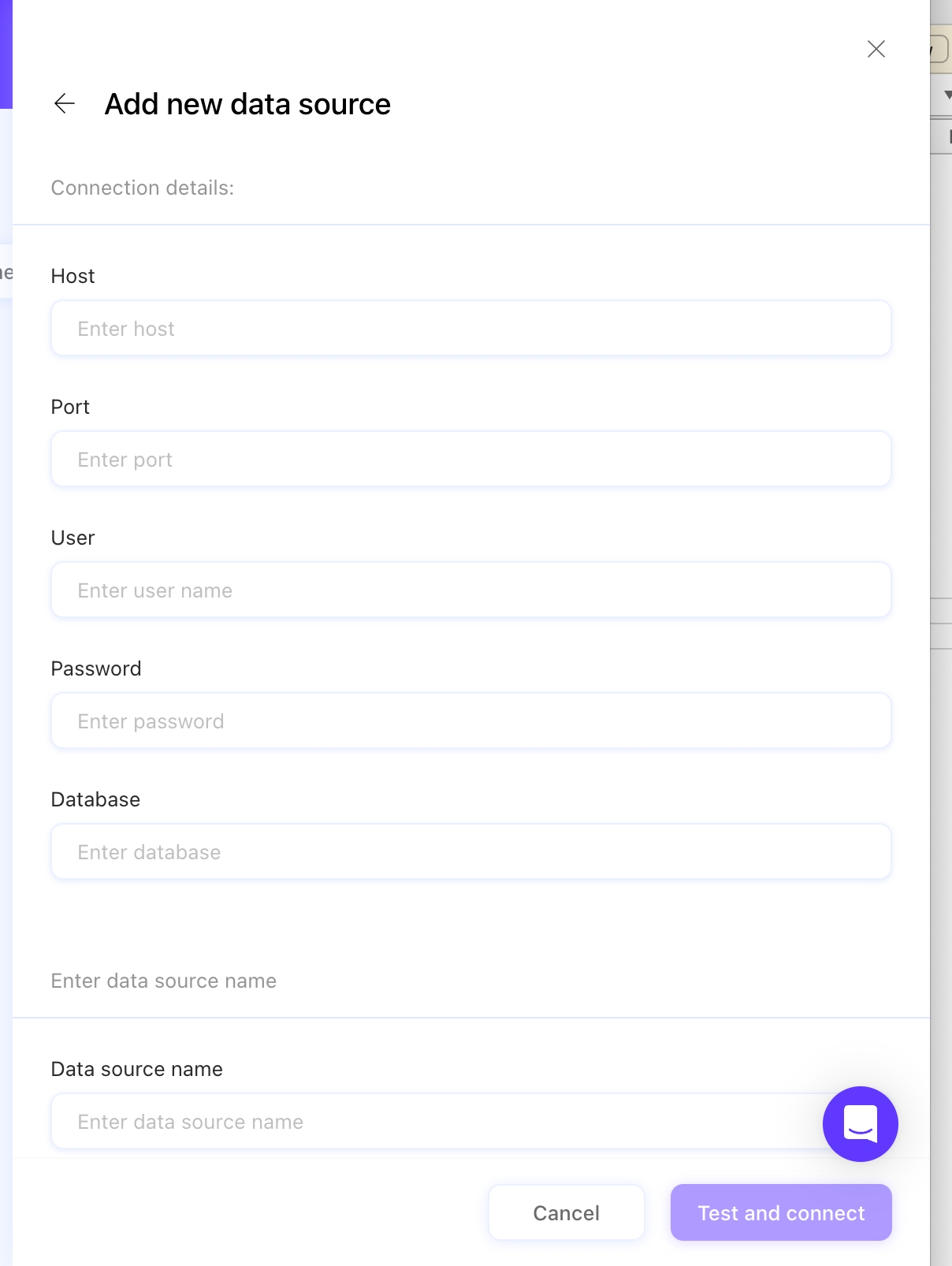Viewport: 952px width, 1266px height.
Task: Focus the Enter host input field
Action: click(x=470, y=329)
